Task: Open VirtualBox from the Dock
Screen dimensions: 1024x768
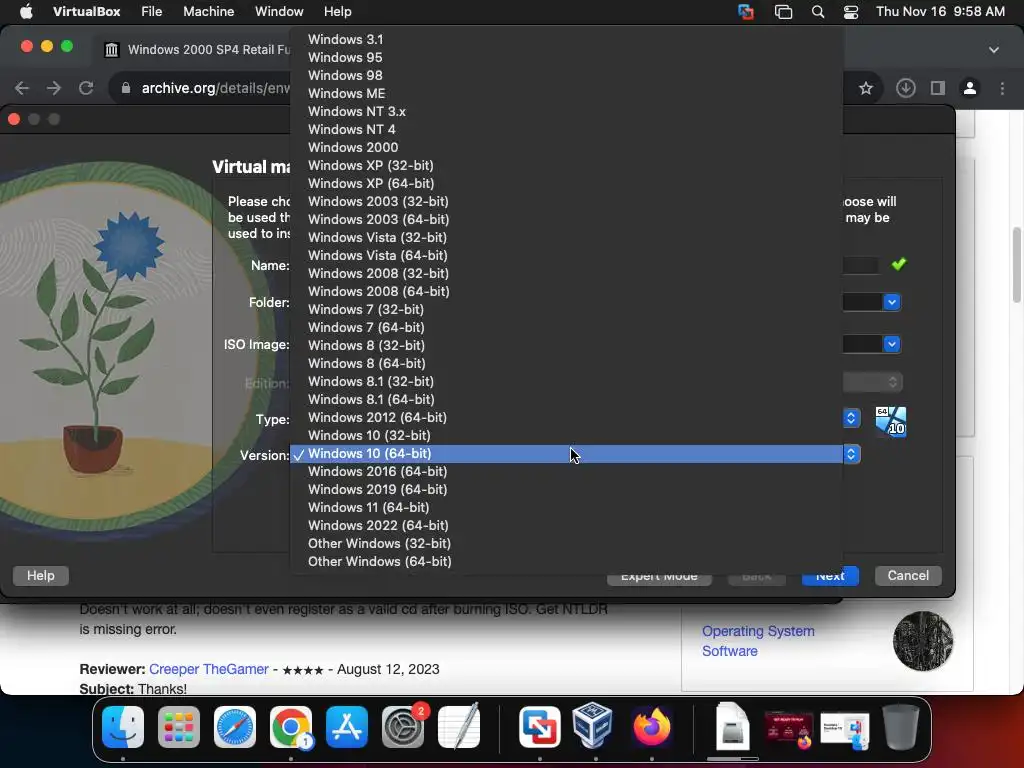Action: click(x=593, y=725)
